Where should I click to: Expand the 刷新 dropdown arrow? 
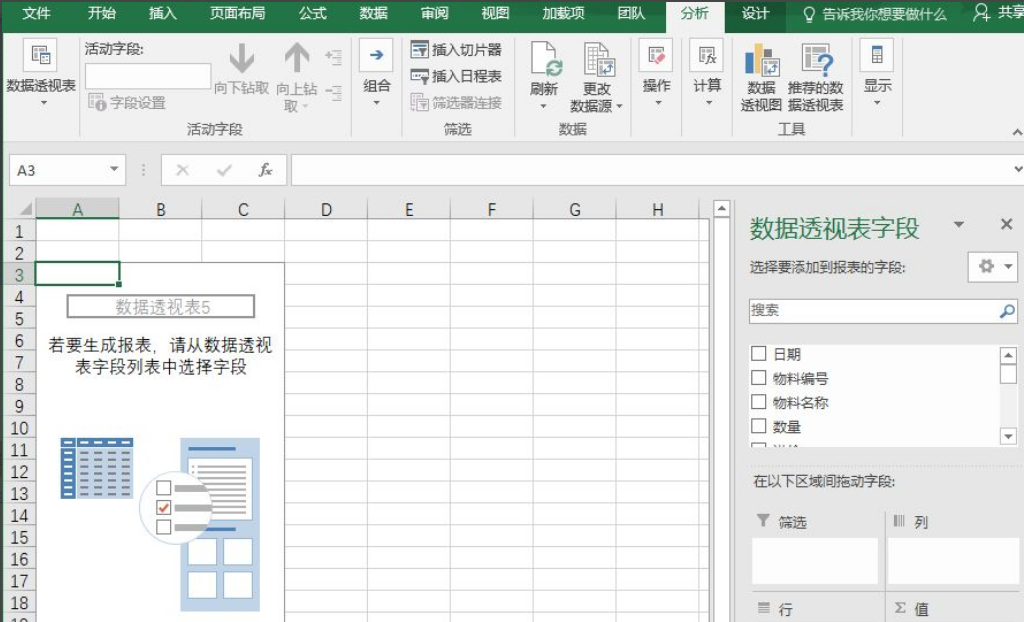click(543, 106)
